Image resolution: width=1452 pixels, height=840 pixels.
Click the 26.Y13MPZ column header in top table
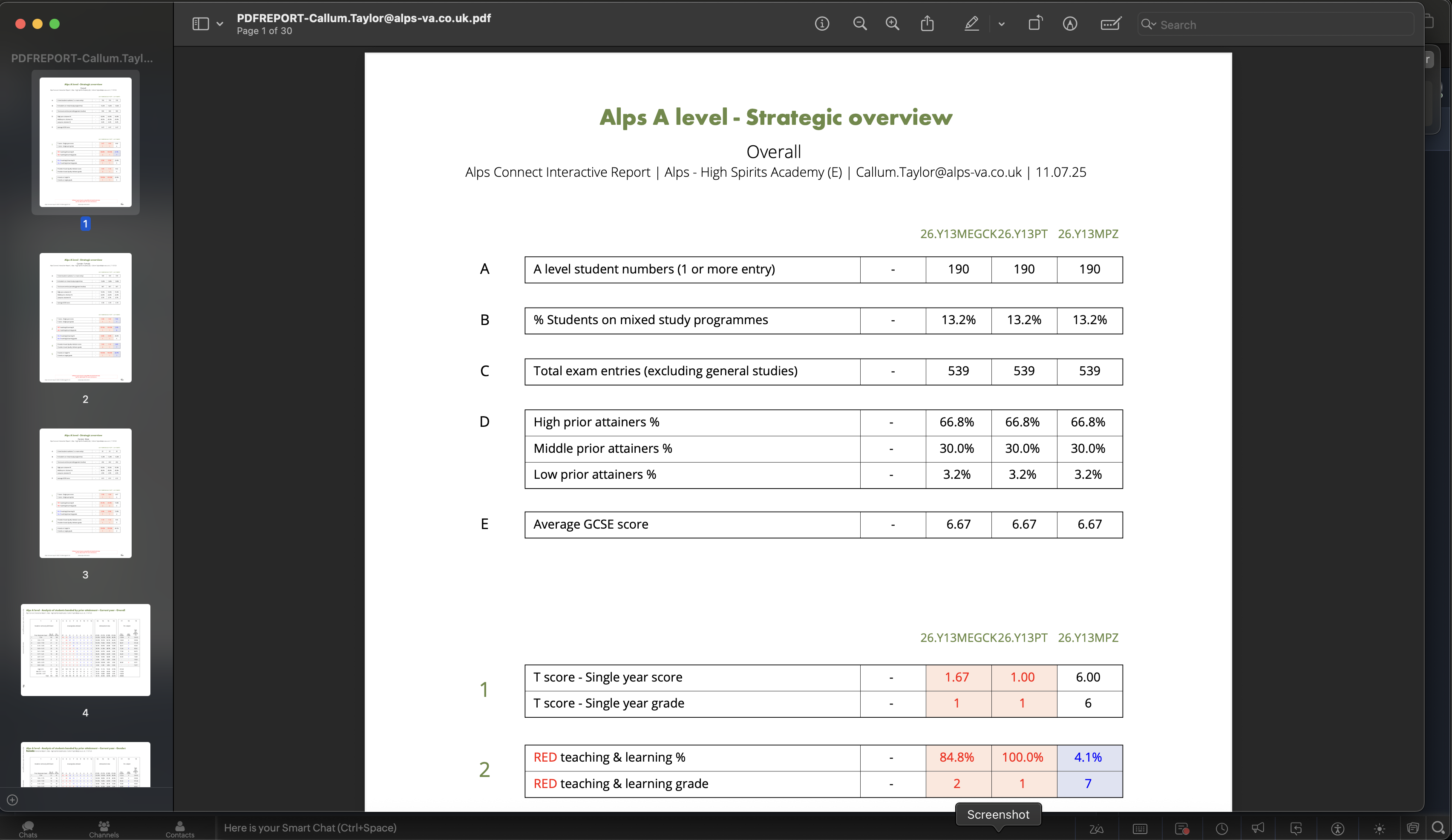pos(1088,234)
